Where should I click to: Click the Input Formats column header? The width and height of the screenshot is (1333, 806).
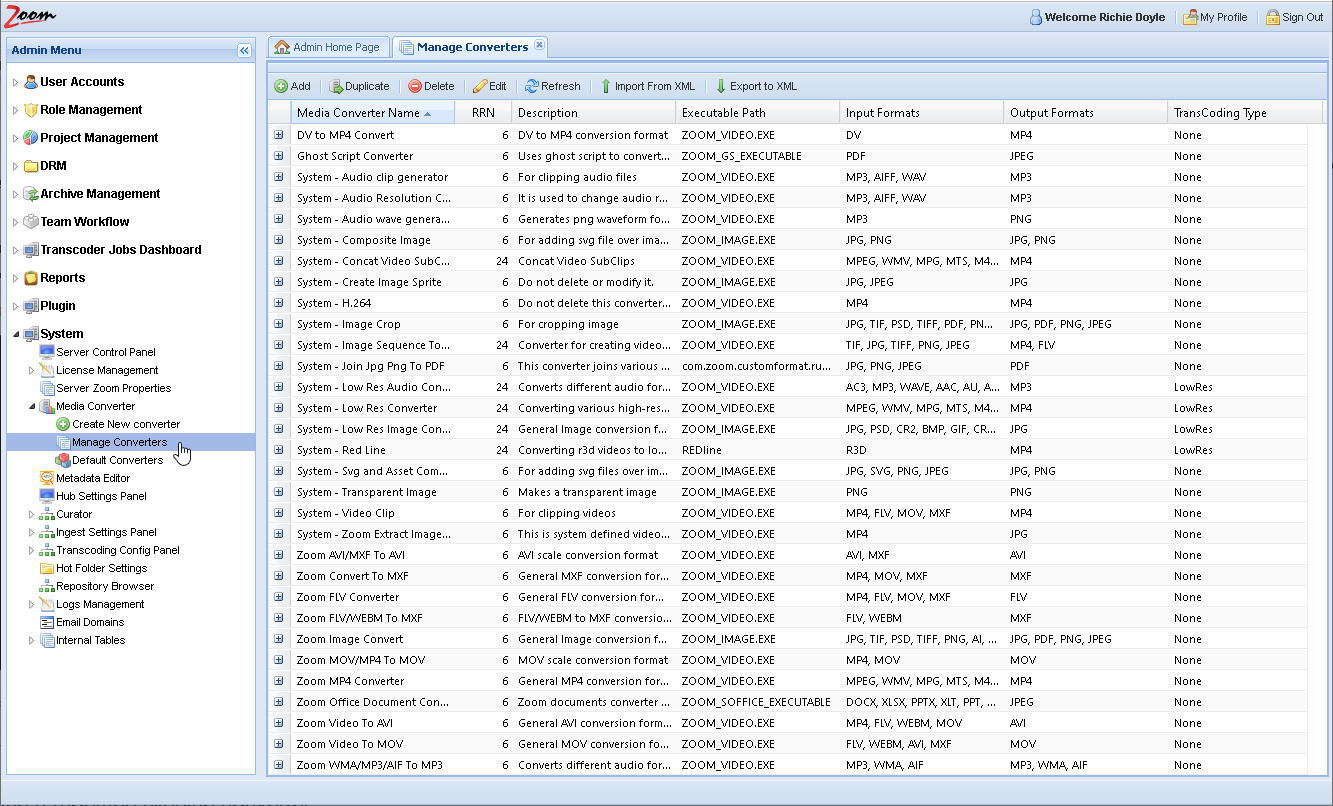[x=922, y=113]
